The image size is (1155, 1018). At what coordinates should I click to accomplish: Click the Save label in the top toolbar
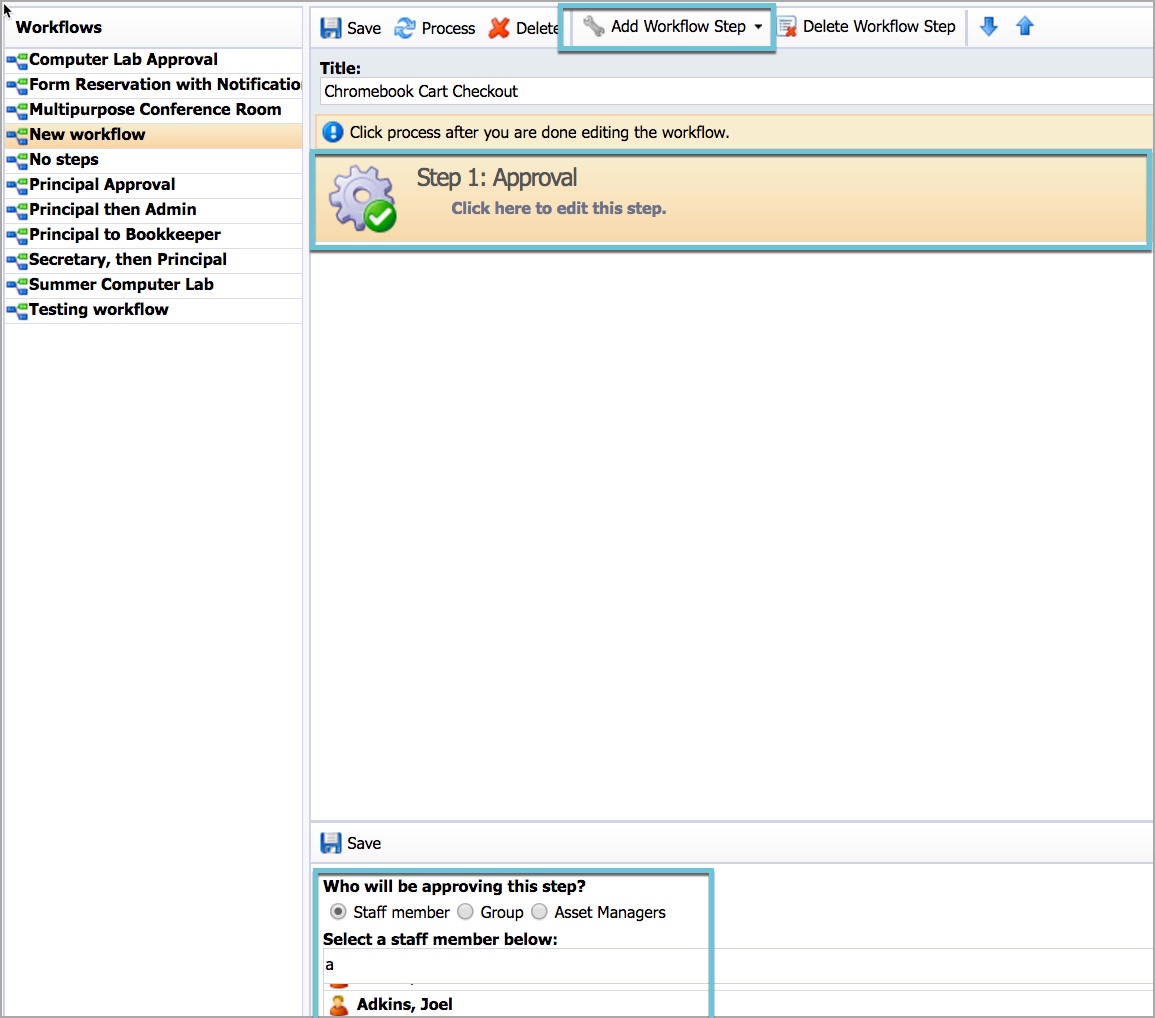pyautogui.click(x=364, y=29)
